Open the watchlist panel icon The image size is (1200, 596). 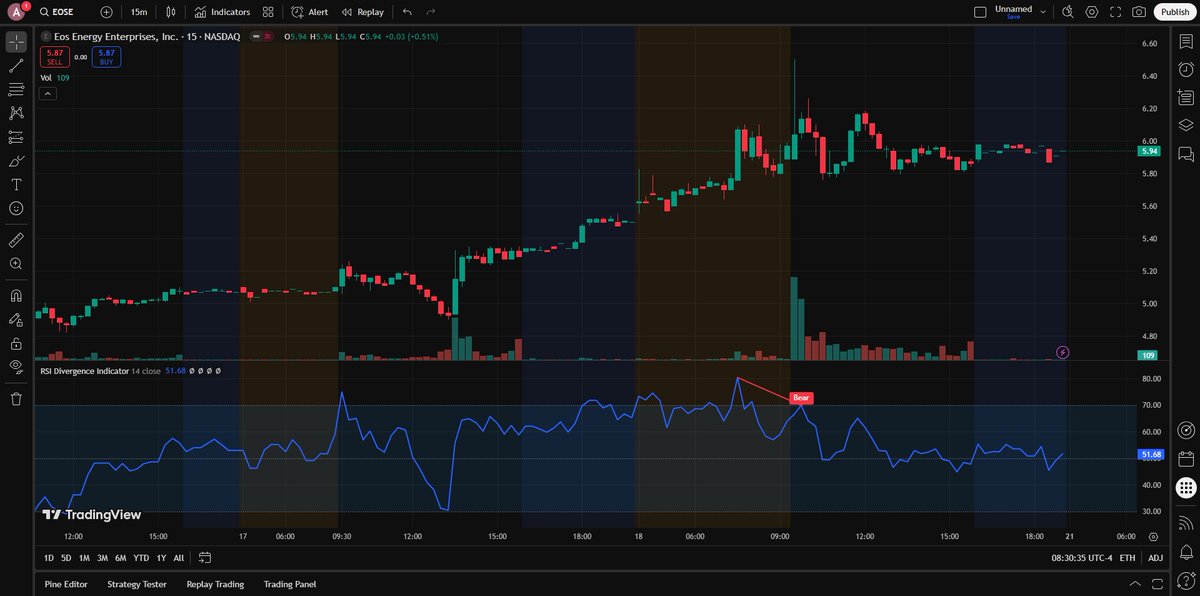pyautogui.click(x=1186, y=42)
